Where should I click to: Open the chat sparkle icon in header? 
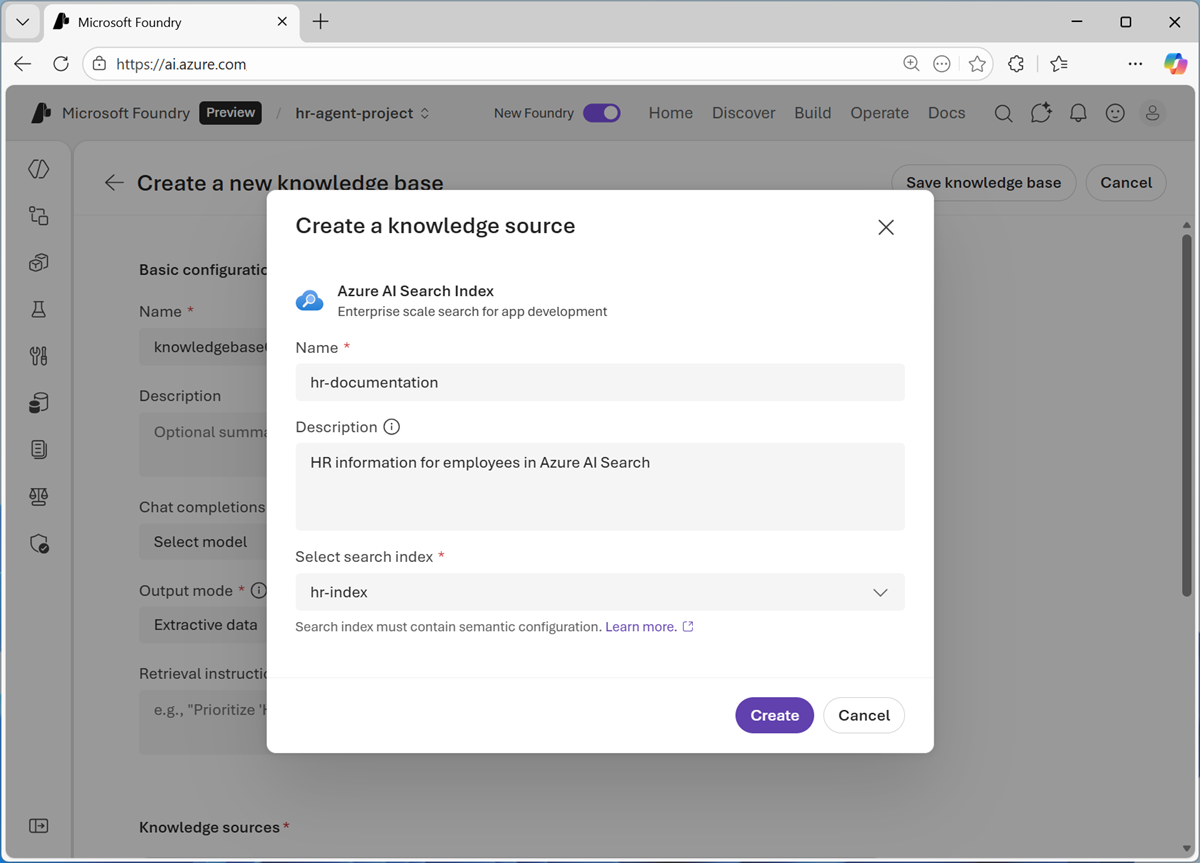pos(1041,113)
